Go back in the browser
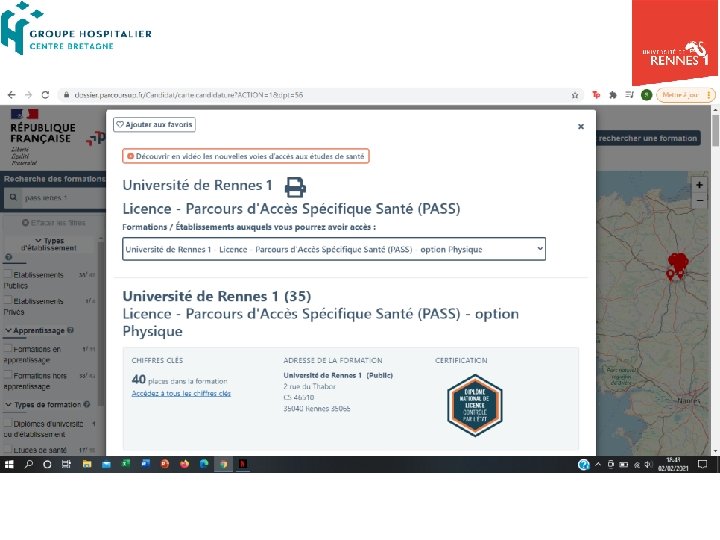The width and height of the screenshot is (720, 540). pyautogui.click(x=11, y=95)
